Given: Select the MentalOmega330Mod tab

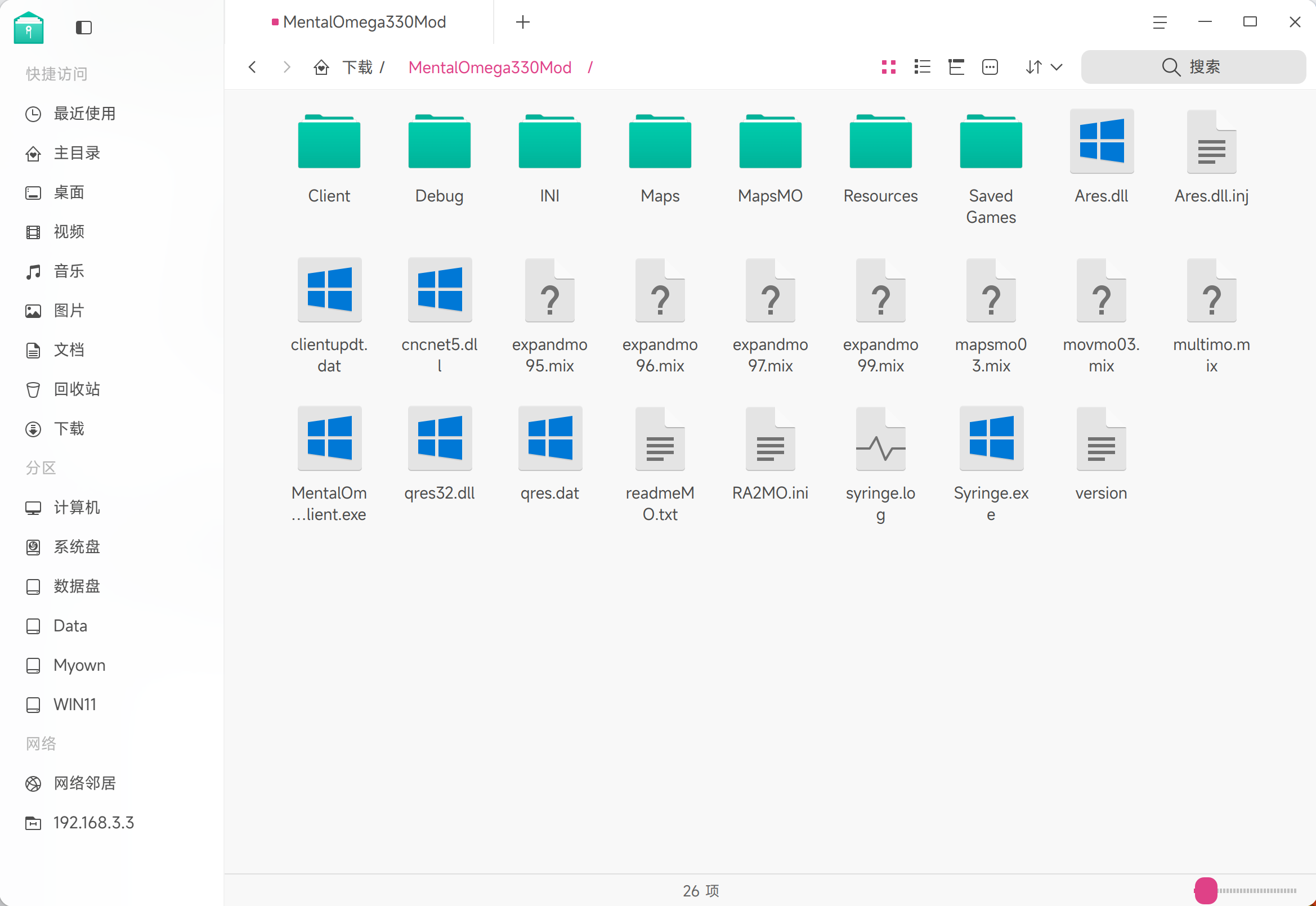Looking at the screenshot, I should 364,22.
